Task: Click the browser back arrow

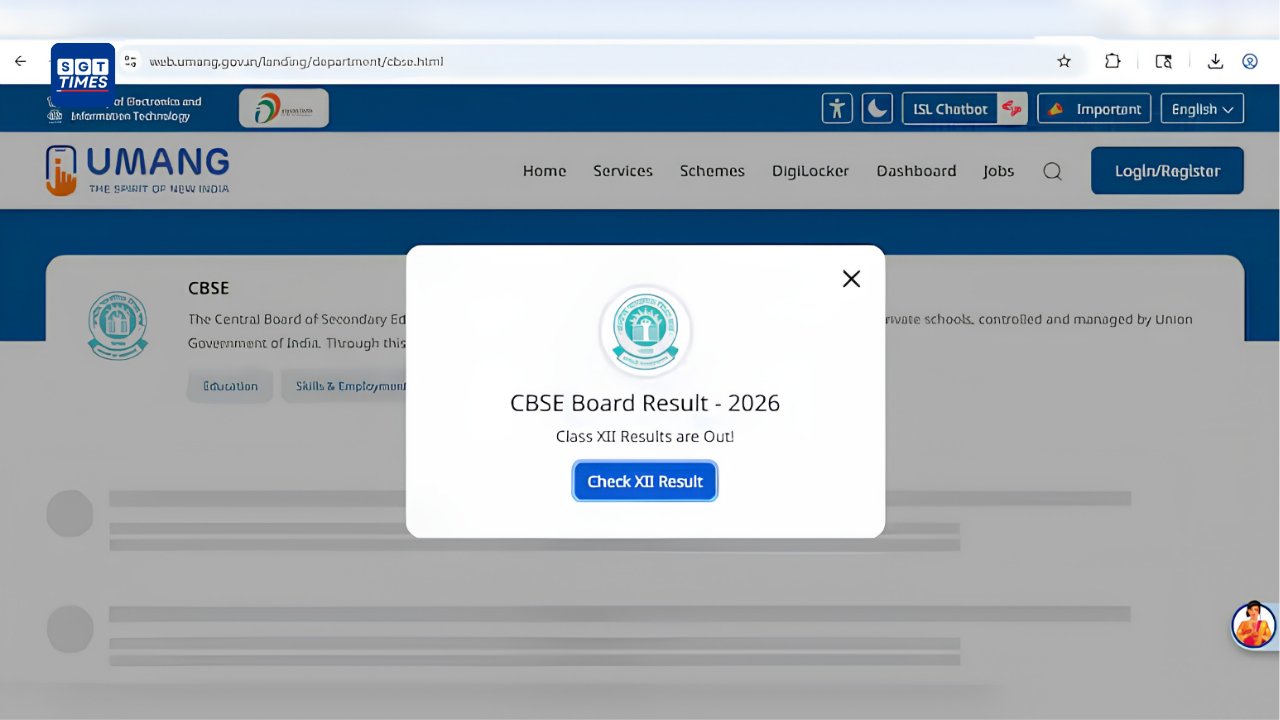Action: tap(20, 61)
